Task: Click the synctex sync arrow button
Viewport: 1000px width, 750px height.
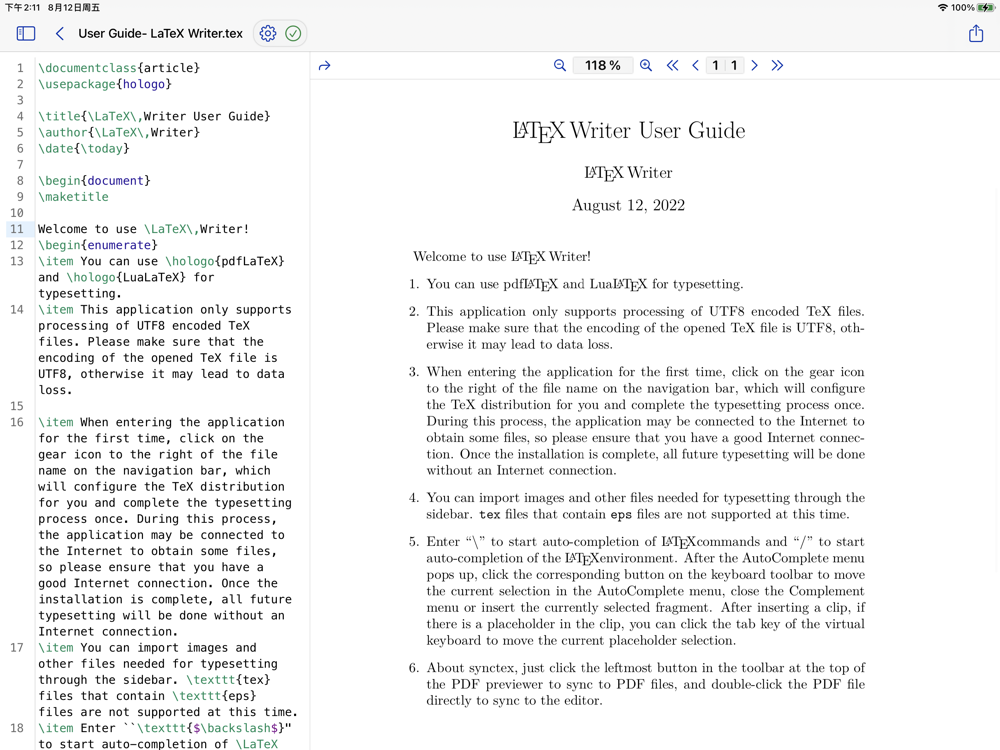Action: 324,66
